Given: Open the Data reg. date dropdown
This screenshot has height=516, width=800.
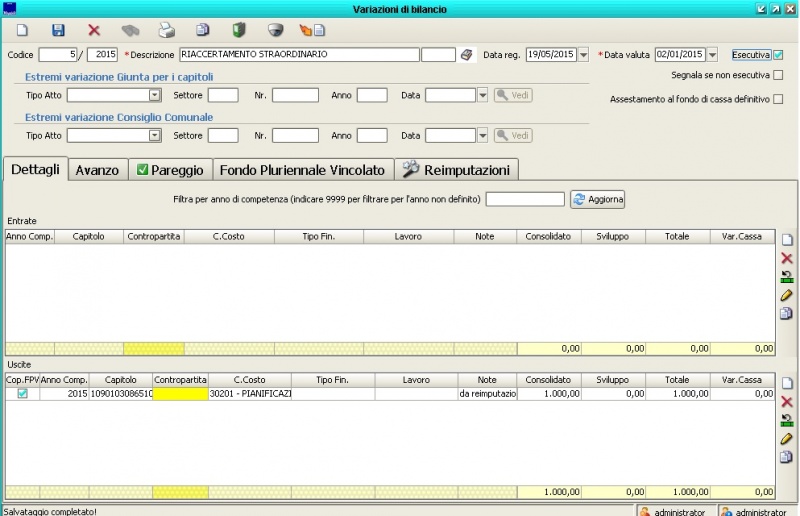Looking at the screenshot, I should click(x=584, y=55).
